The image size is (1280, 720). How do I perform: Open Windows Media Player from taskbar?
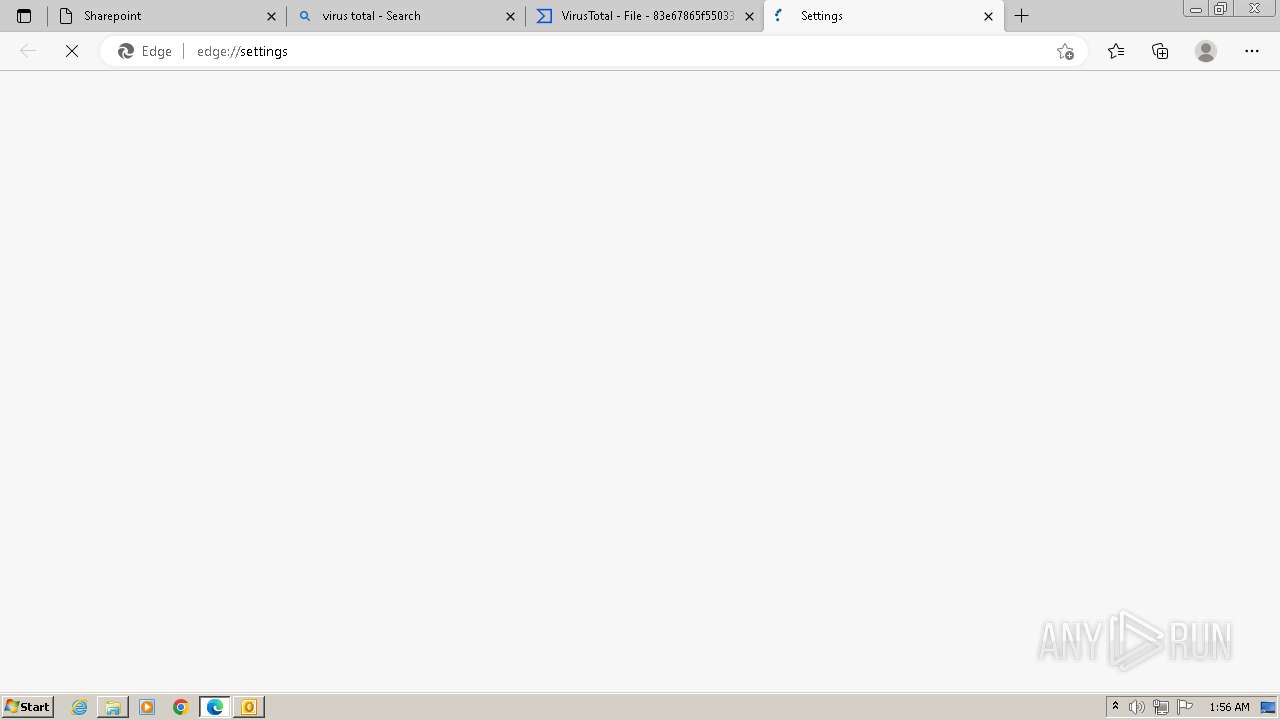click(x=147, y=707)
